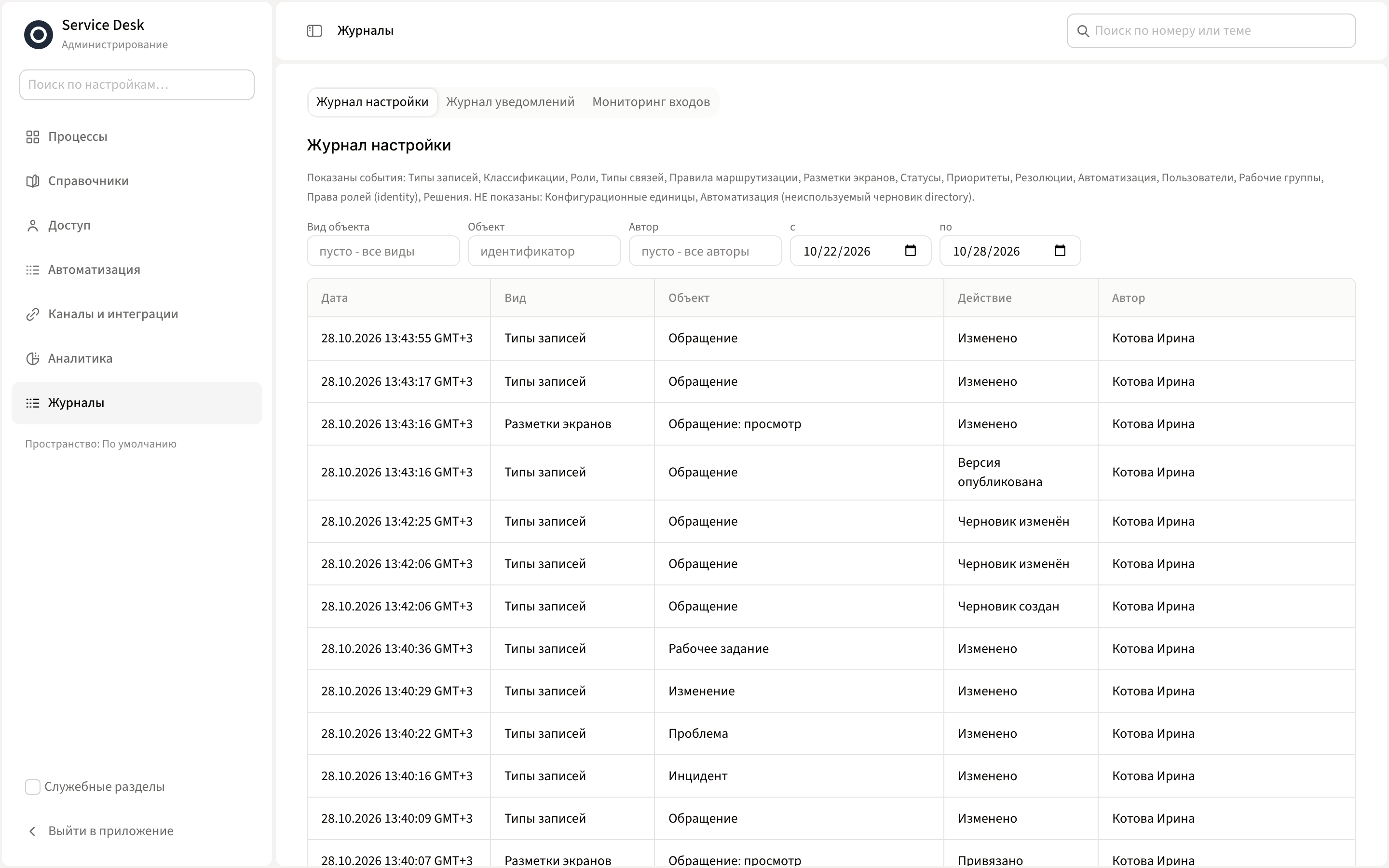Click Пространство: По умолчанию label

[101, 444]
